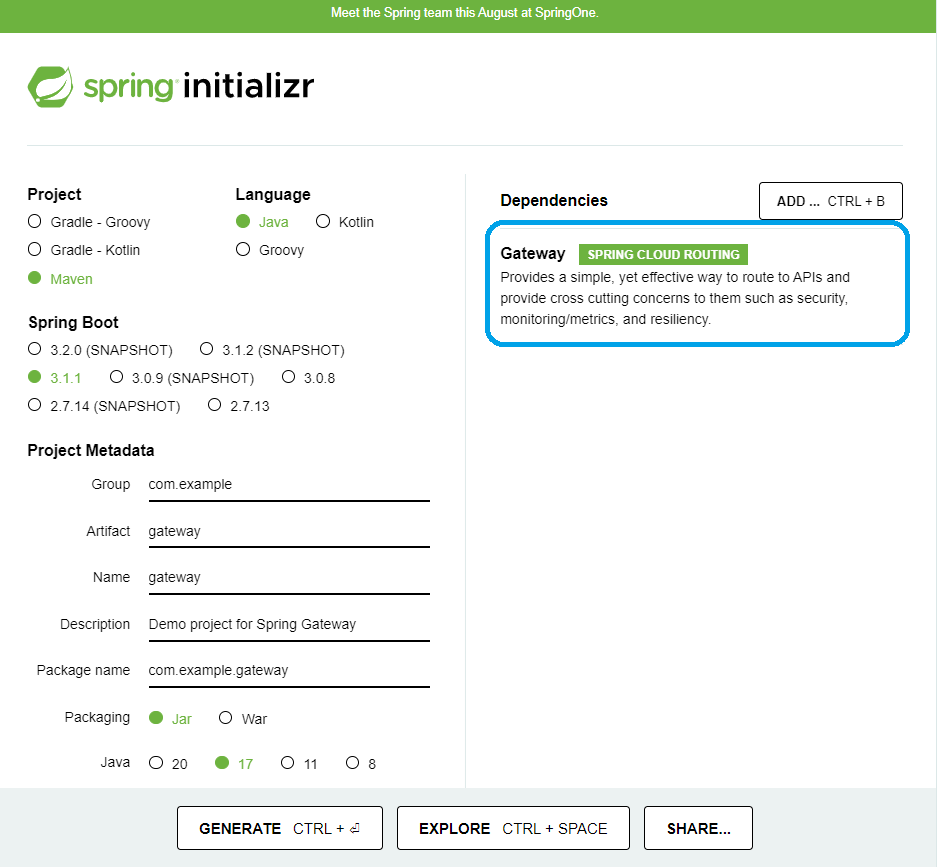The height and width of the screenshot is (867, 946).
Task: Select Java version 8
Action: (361, 763)
